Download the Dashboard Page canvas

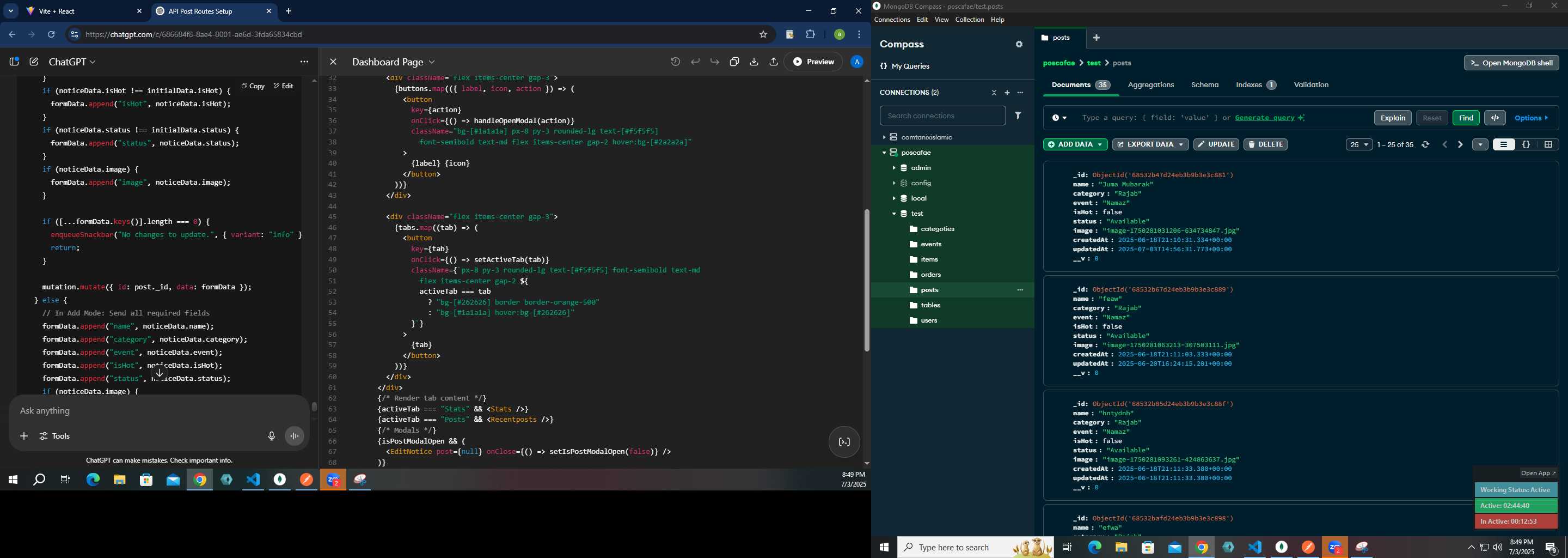(754, 62)
